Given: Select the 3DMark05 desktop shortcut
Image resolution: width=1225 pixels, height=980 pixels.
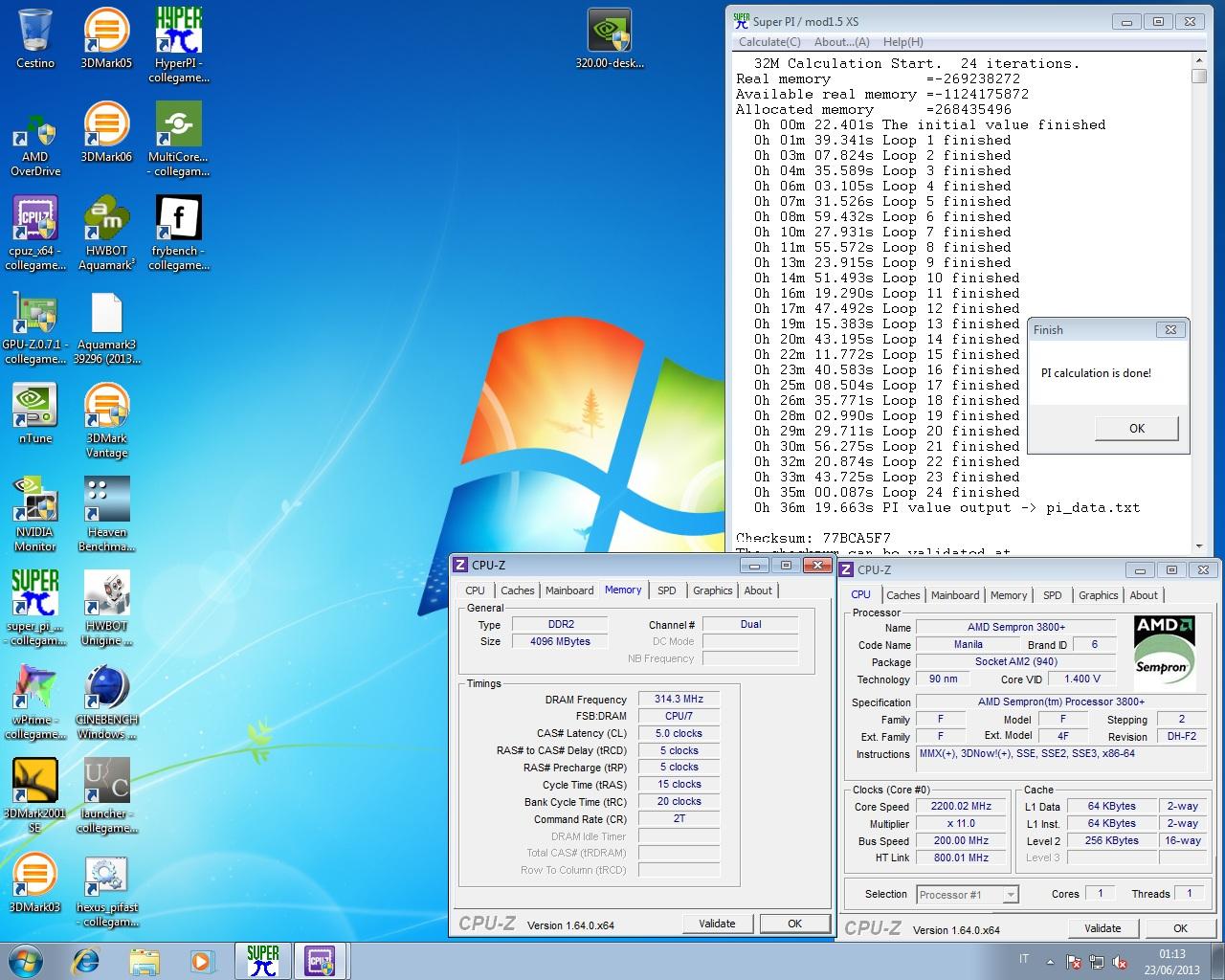Looking at the screenshot, I should (x=106, y=39).
